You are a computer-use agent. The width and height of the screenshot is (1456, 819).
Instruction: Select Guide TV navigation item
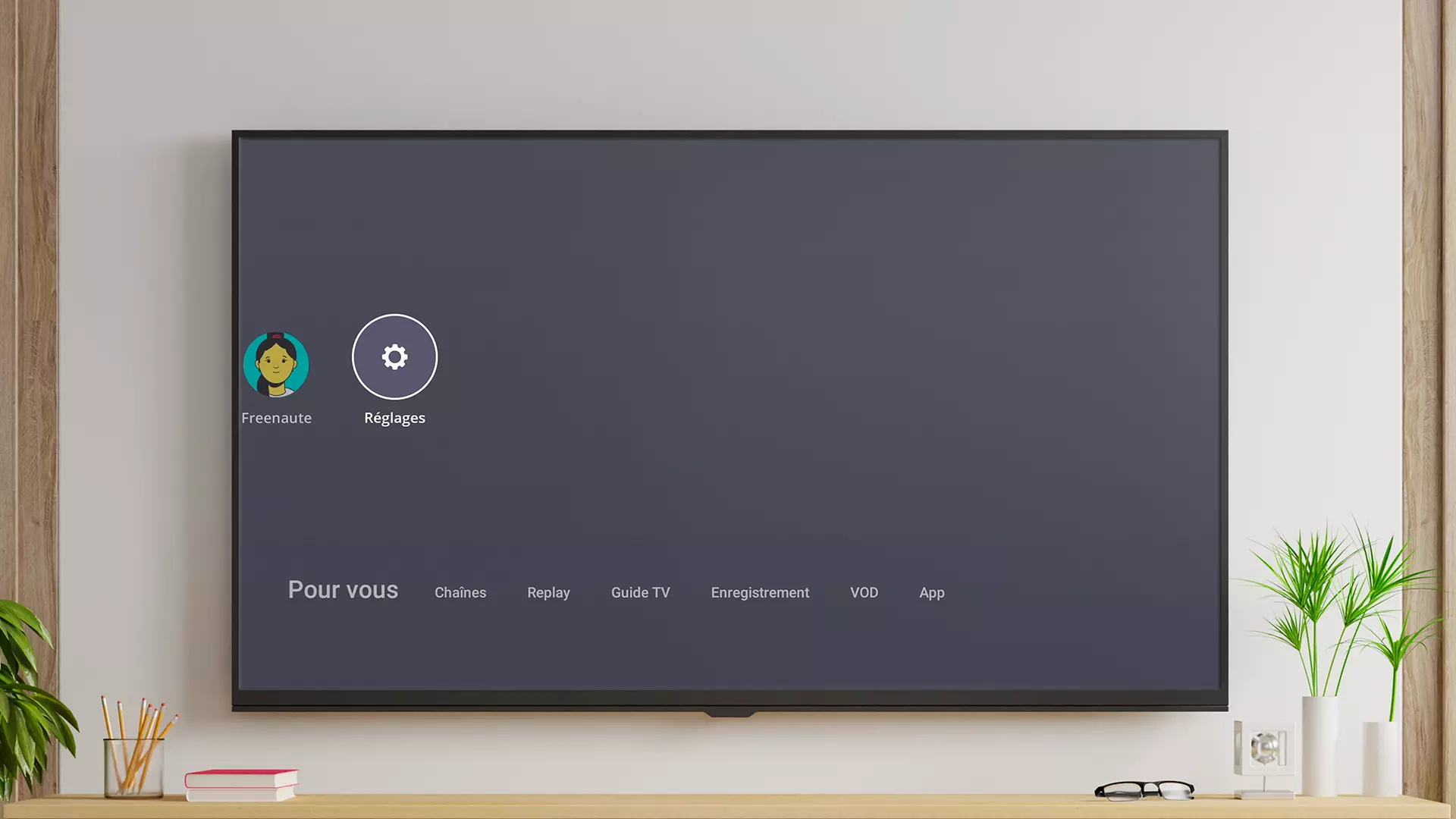pyautogui.click(x=640, y=592)
